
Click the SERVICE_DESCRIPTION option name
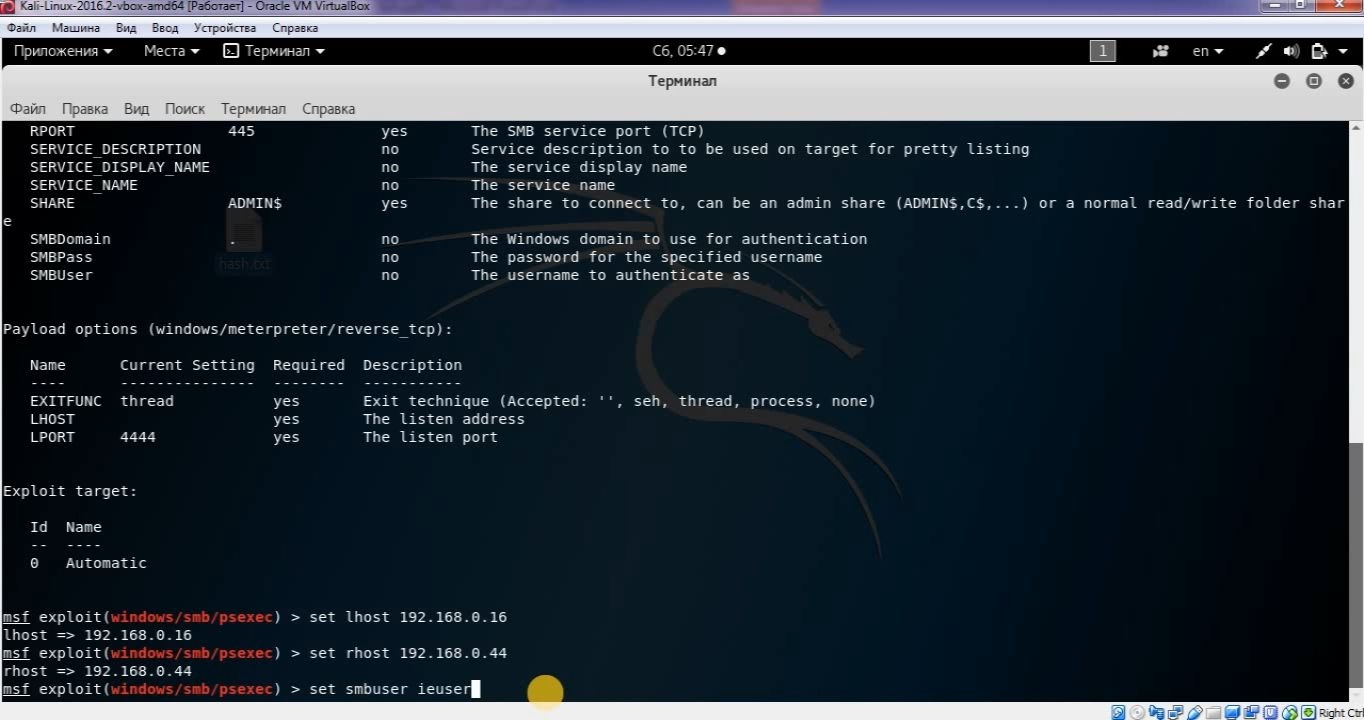coord(115,149)
